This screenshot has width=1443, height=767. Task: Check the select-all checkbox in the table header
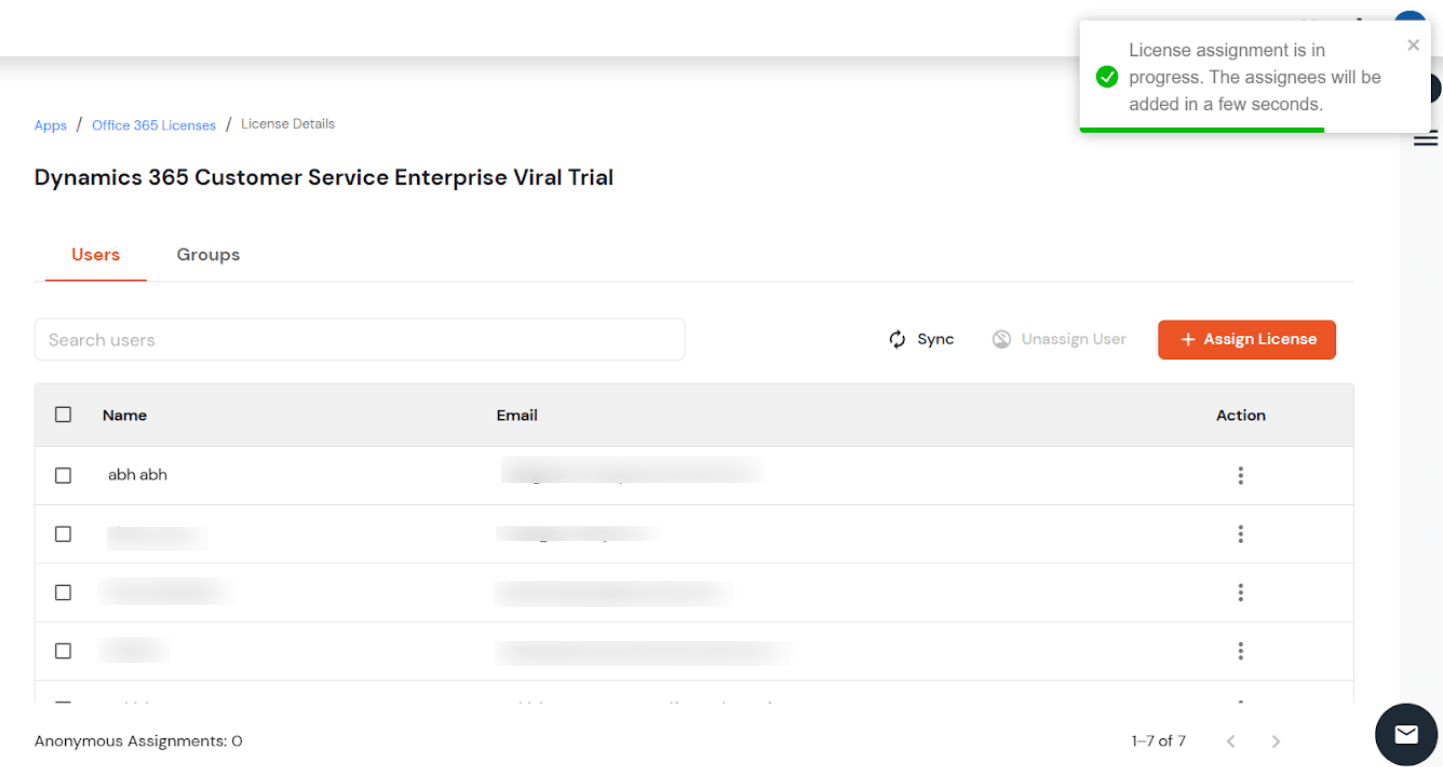63,413
